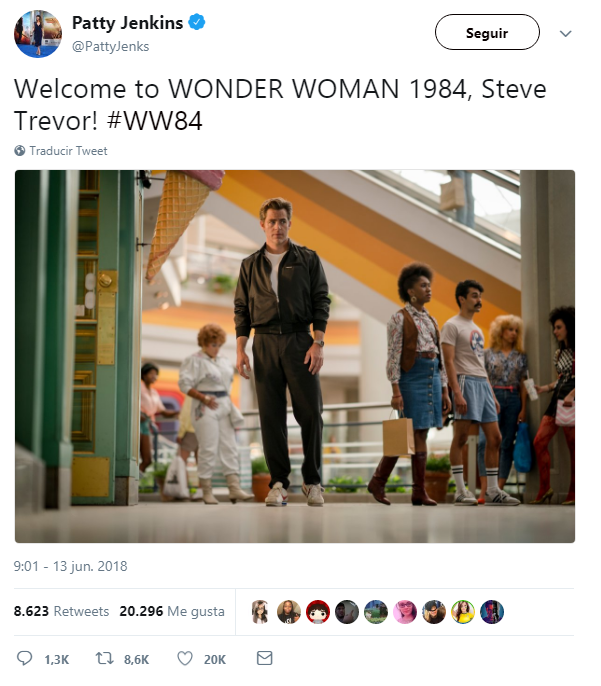The height and width of the screenshot is (686, 601).
Task: Open the Steve Trevor mall photo
Action: click(295, 356)
